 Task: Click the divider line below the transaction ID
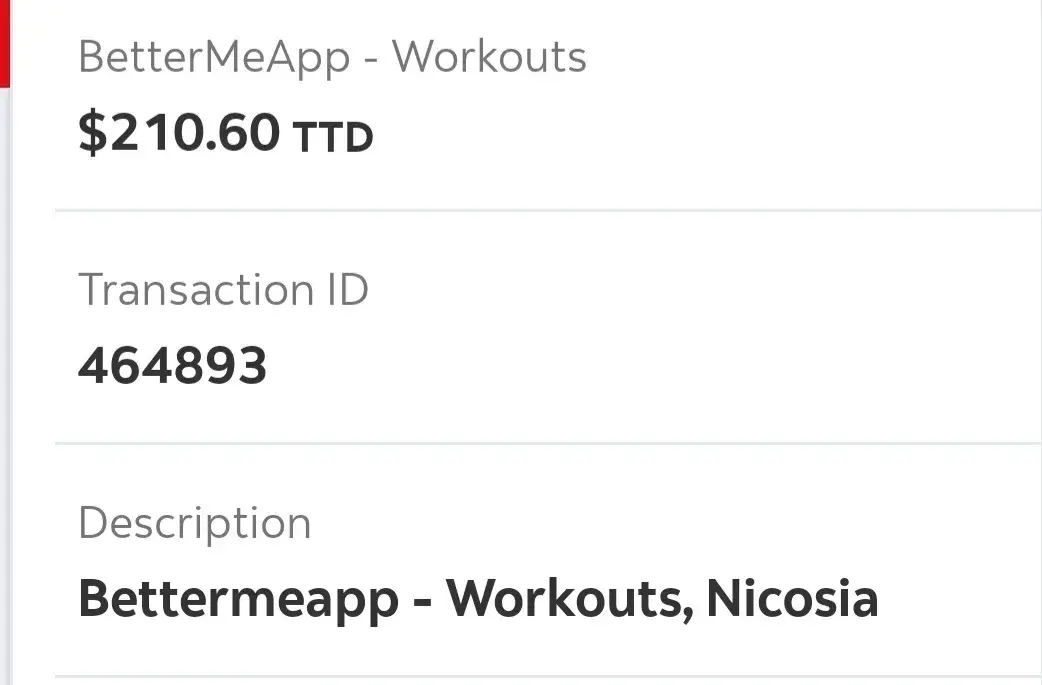[x=548, y=442]
